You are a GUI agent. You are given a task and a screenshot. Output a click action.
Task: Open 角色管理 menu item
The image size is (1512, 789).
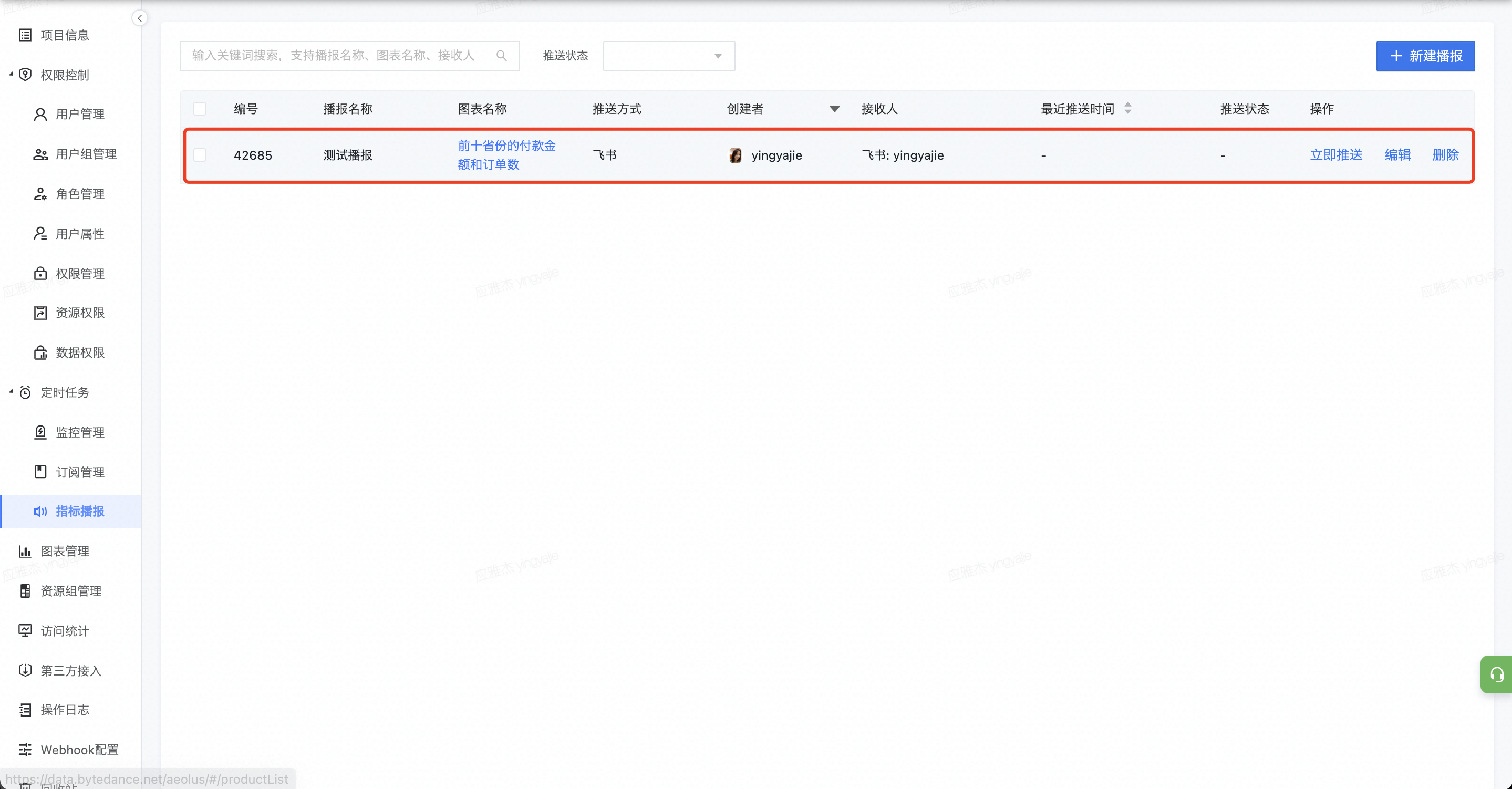(70, 194)
